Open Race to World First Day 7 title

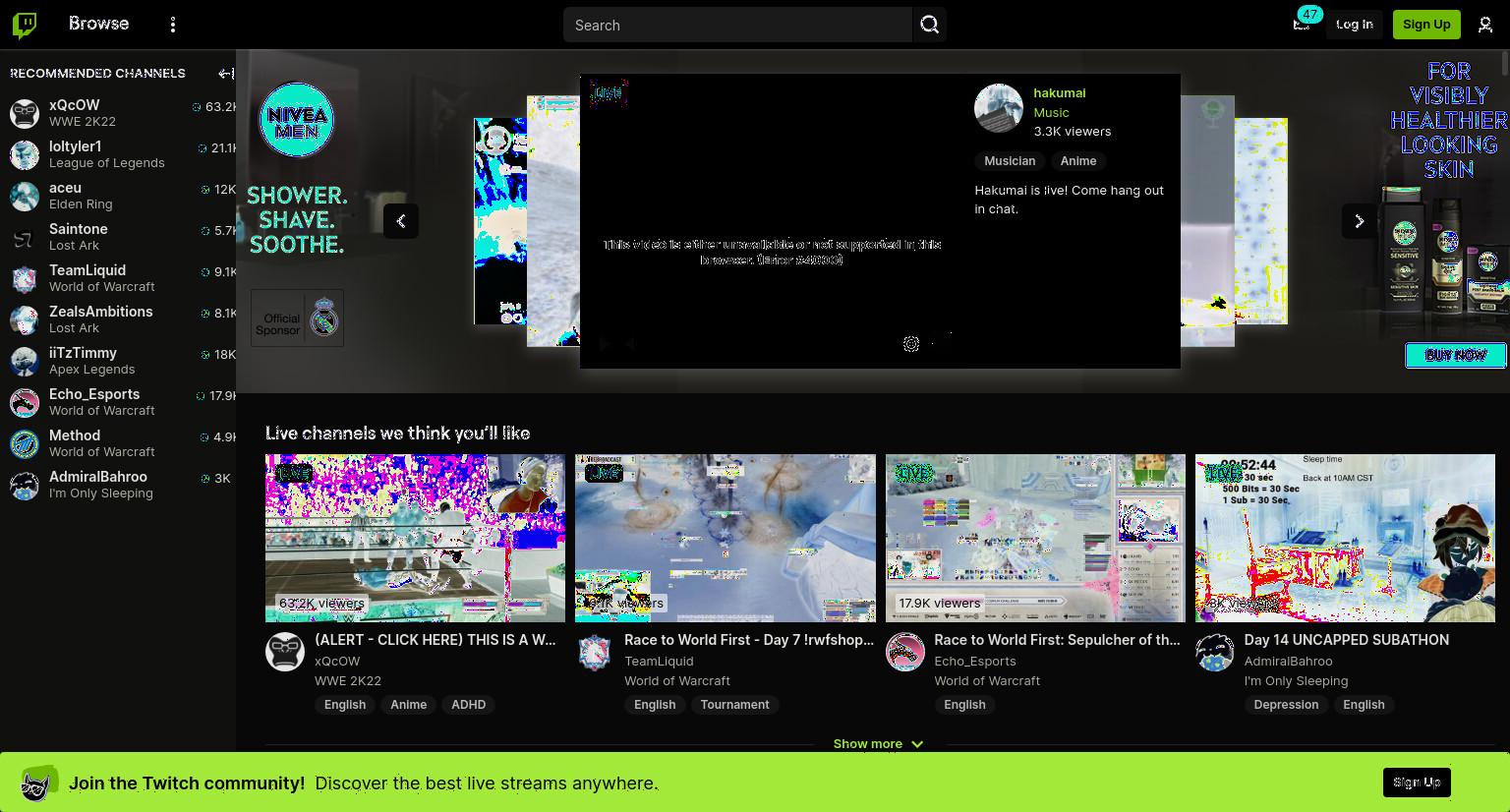click(x=749, y=640)
